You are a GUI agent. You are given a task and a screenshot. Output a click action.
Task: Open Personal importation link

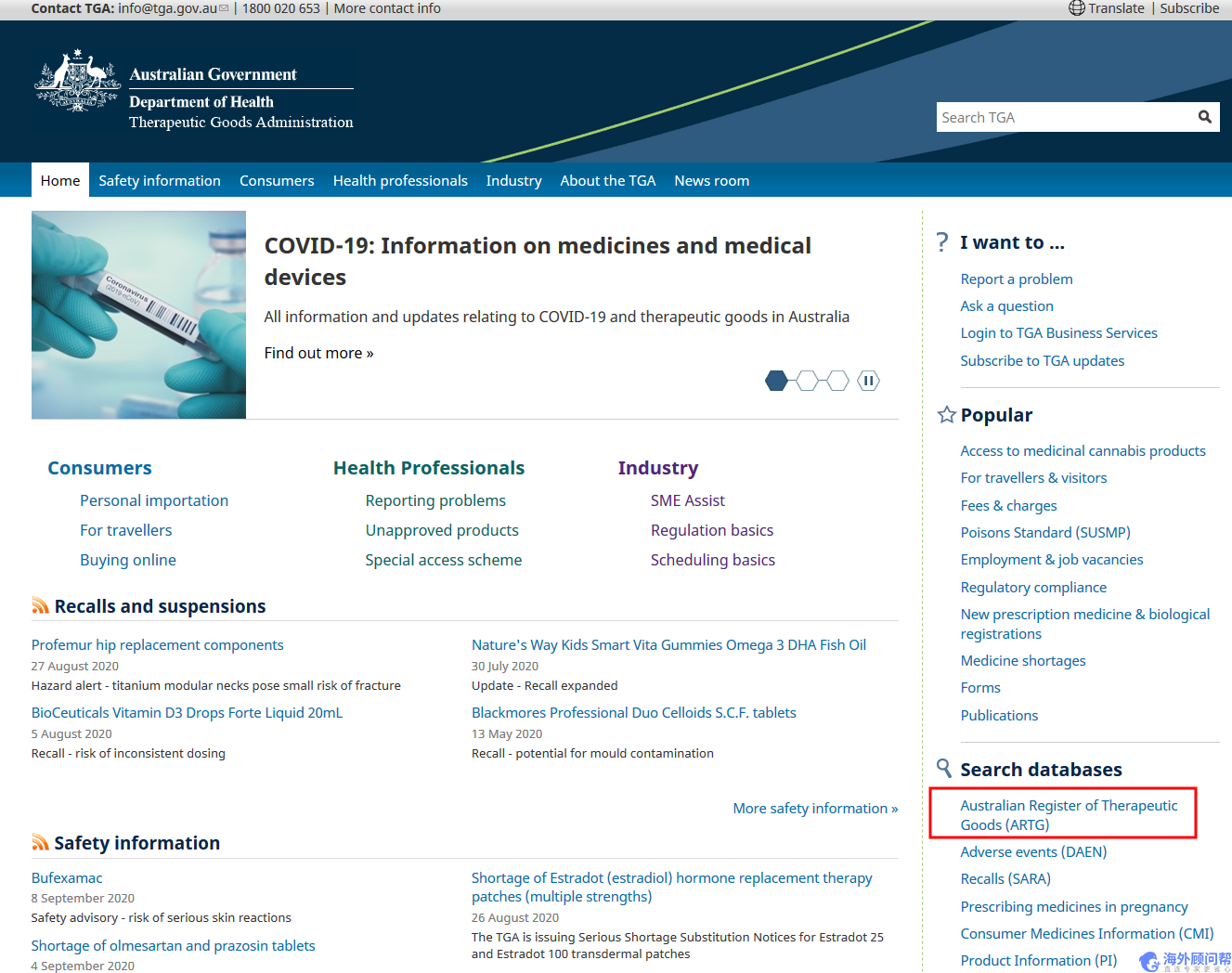click(x=154, y=500)
